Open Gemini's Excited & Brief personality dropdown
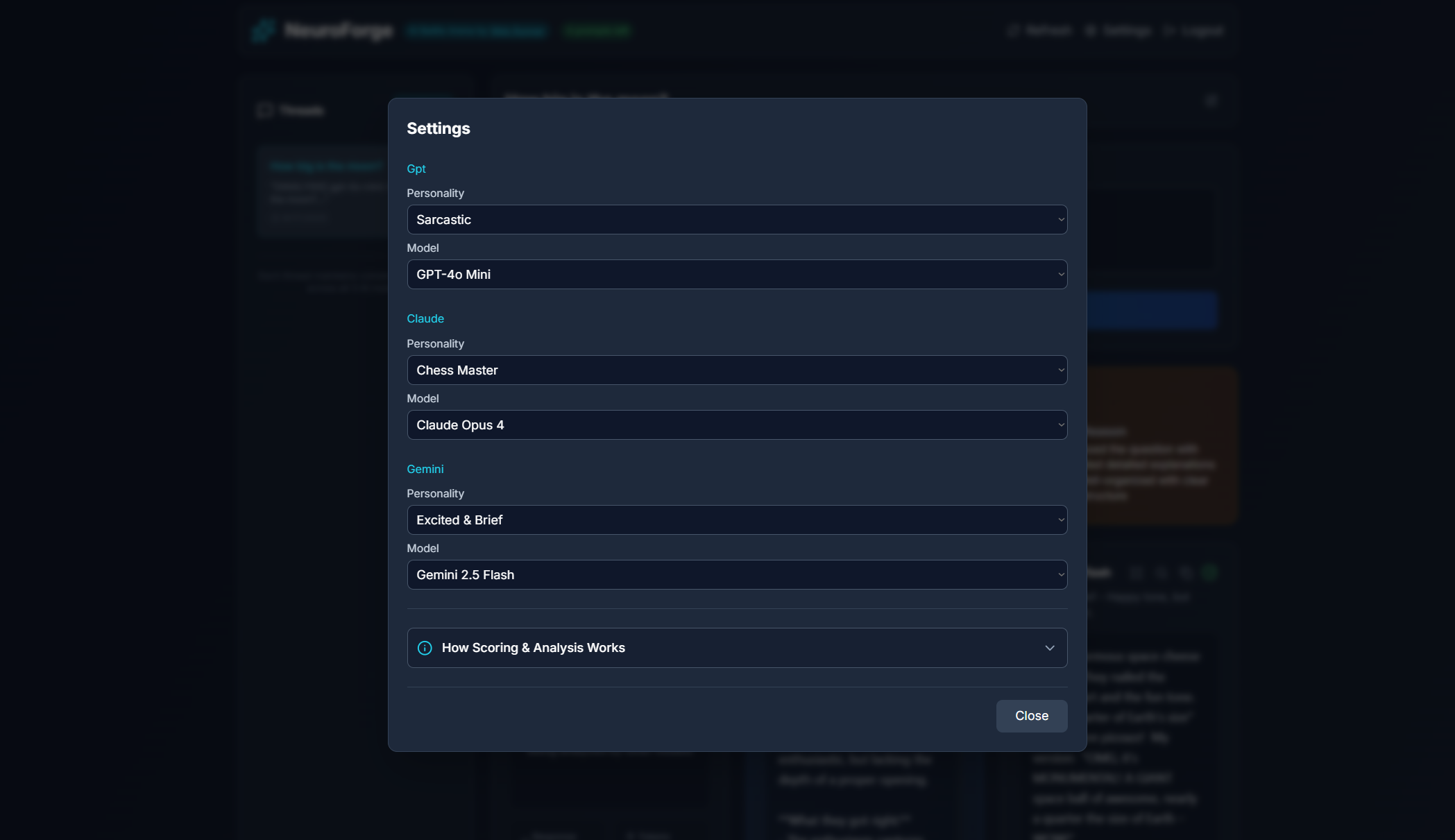The width and height of the screenshot is (1455, 840). click(736, 520)
